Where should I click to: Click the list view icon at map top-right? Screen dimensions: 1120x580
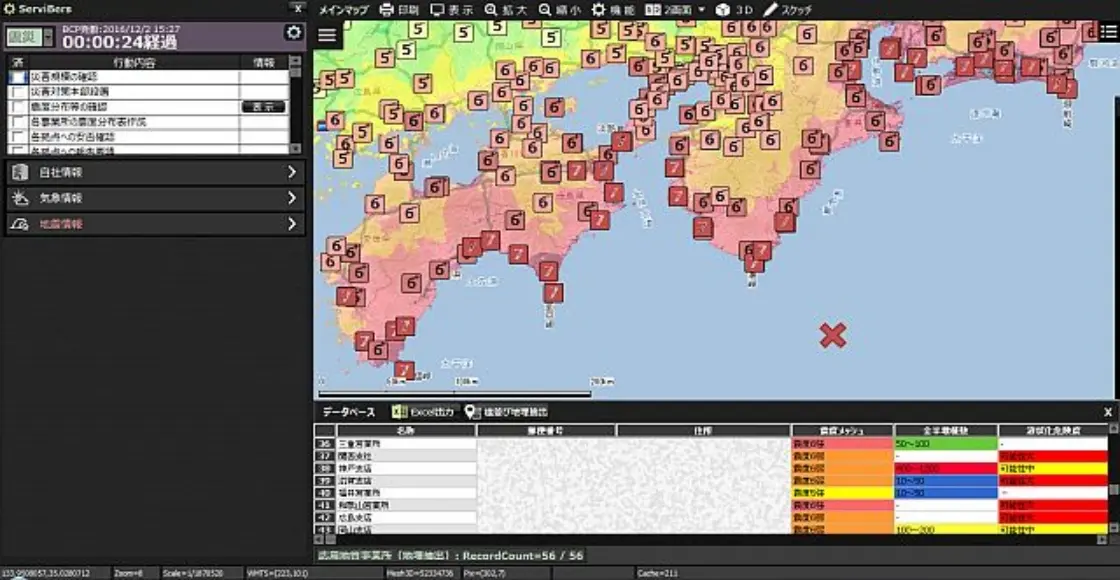(1108, 33)
